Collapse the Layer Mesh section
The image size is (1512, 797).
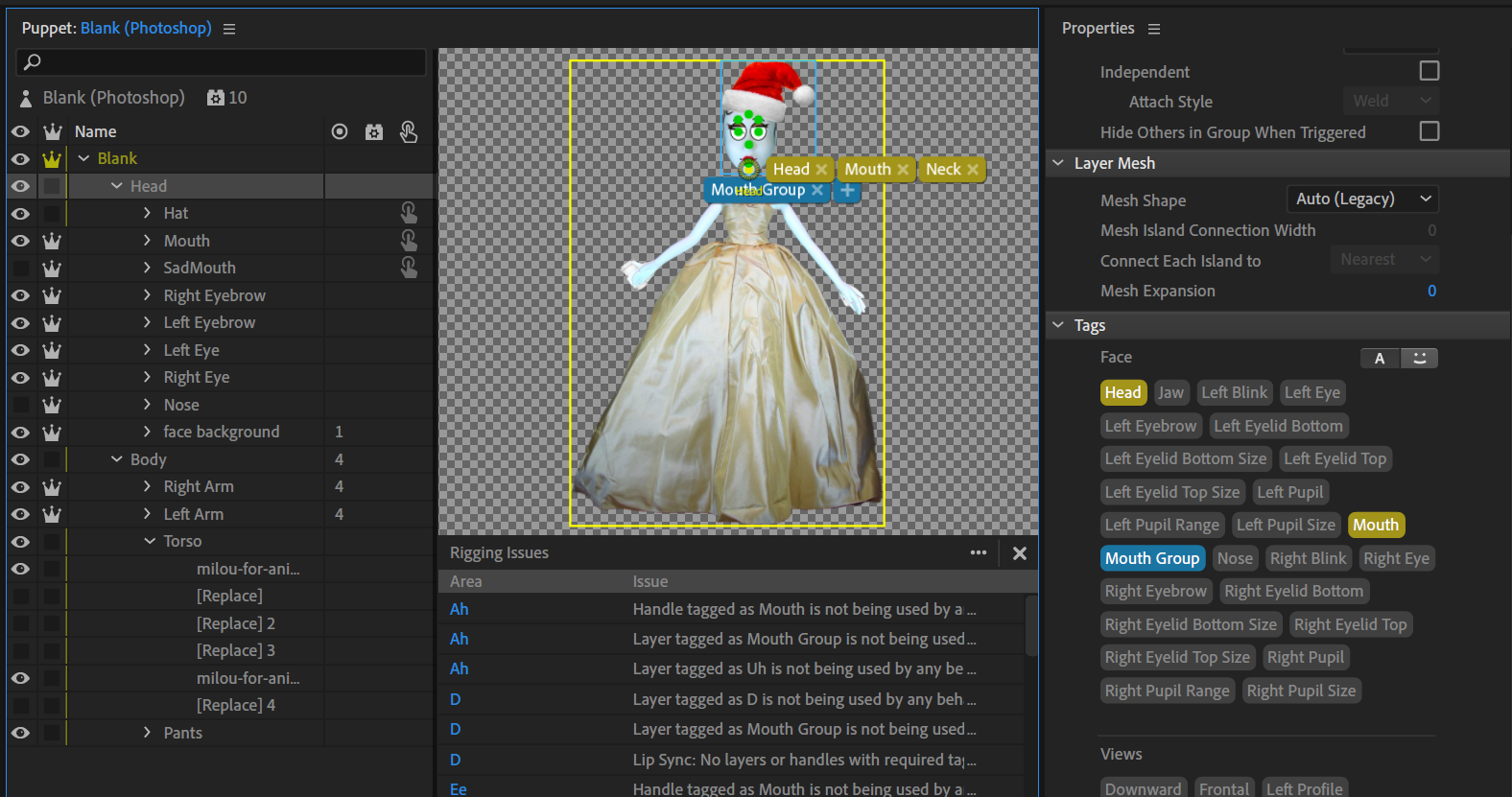(x=1058, y=163)
